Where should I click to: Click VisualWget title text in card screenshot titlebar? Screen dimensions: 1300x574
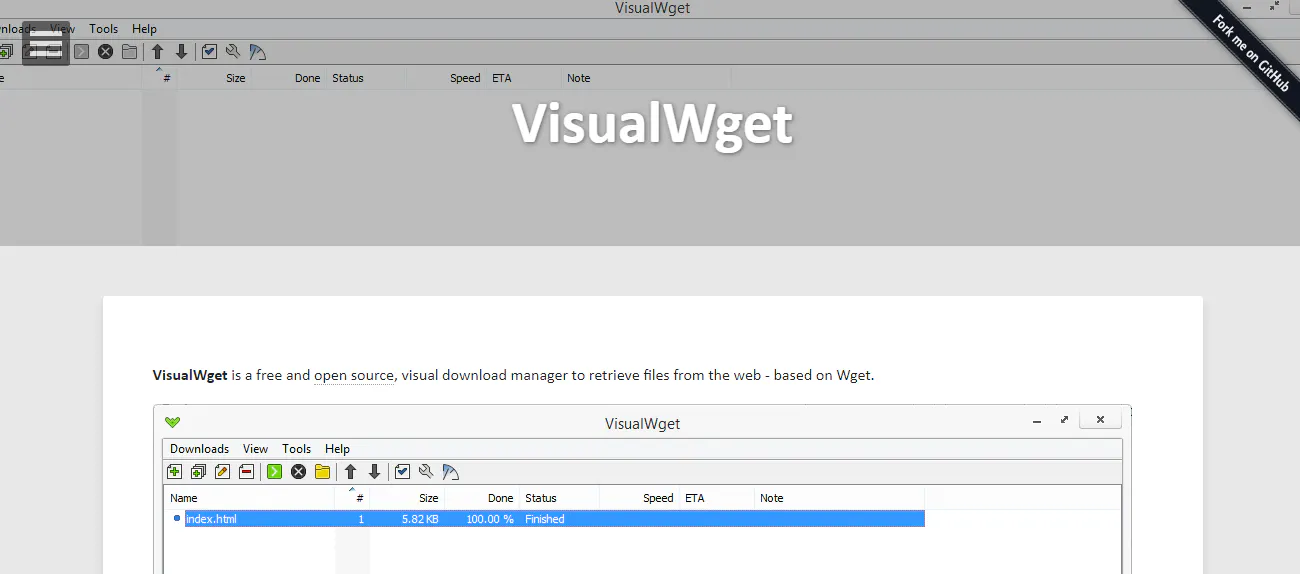[642, 423]
